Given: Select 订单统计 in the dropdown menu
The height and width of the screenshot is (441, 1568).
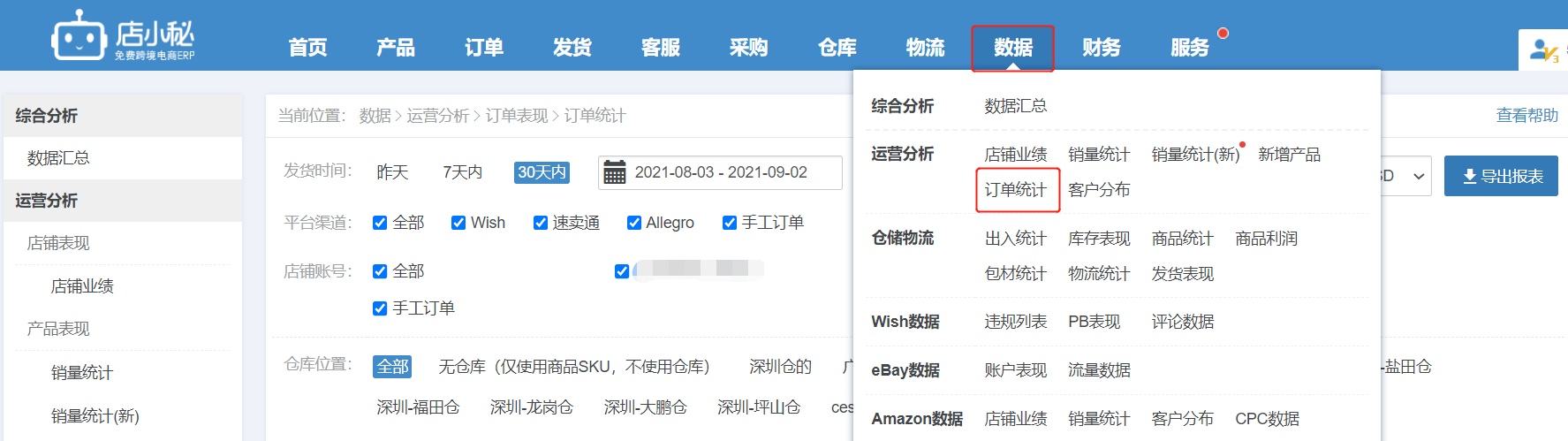Looking at the screenshot, I should tap(1016, 190).
